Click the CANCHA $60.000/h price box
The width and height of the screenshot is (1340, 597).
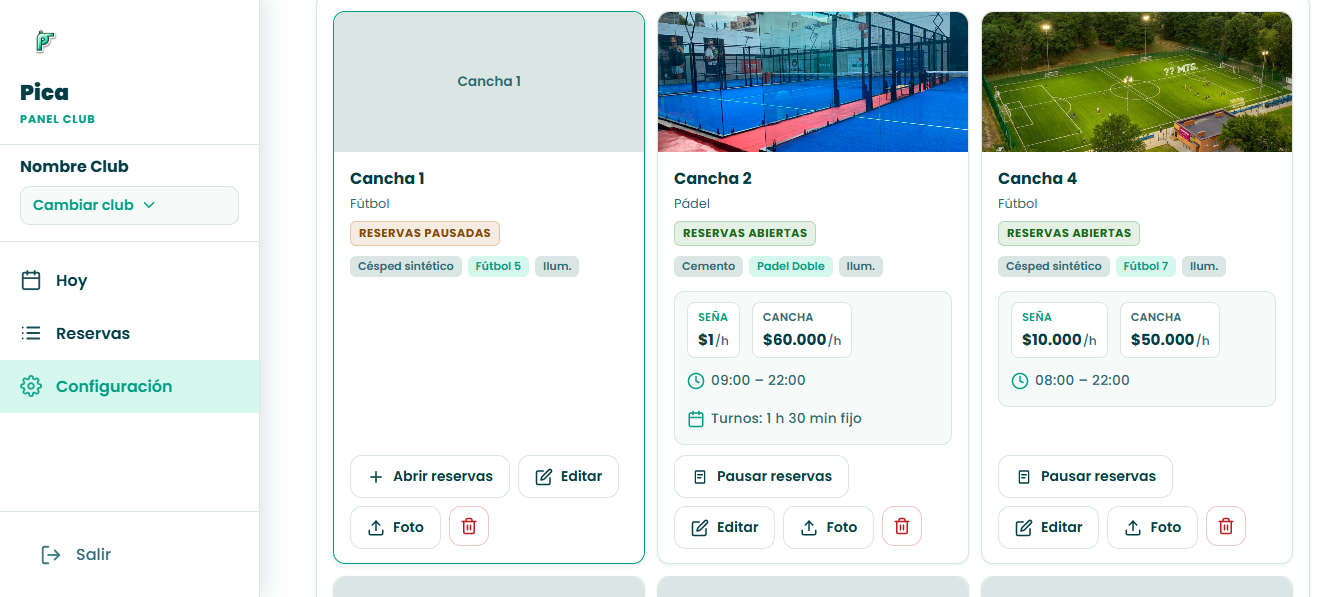tap(802, 330)
